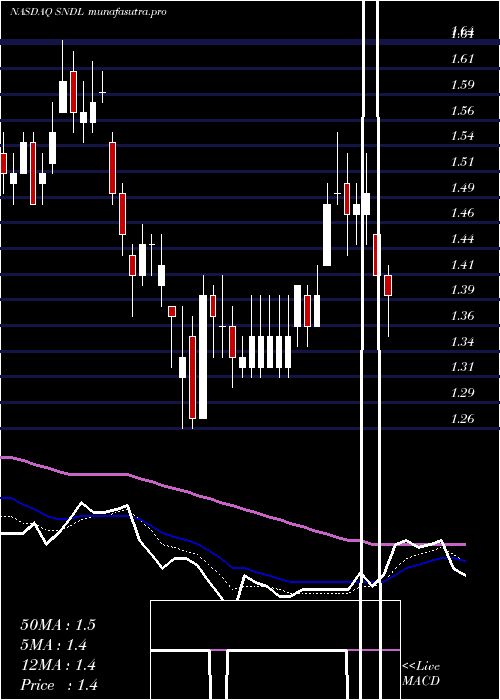Click the 1.34 price axis label
This screenshot has height=700, width=500.
[463, 342]
